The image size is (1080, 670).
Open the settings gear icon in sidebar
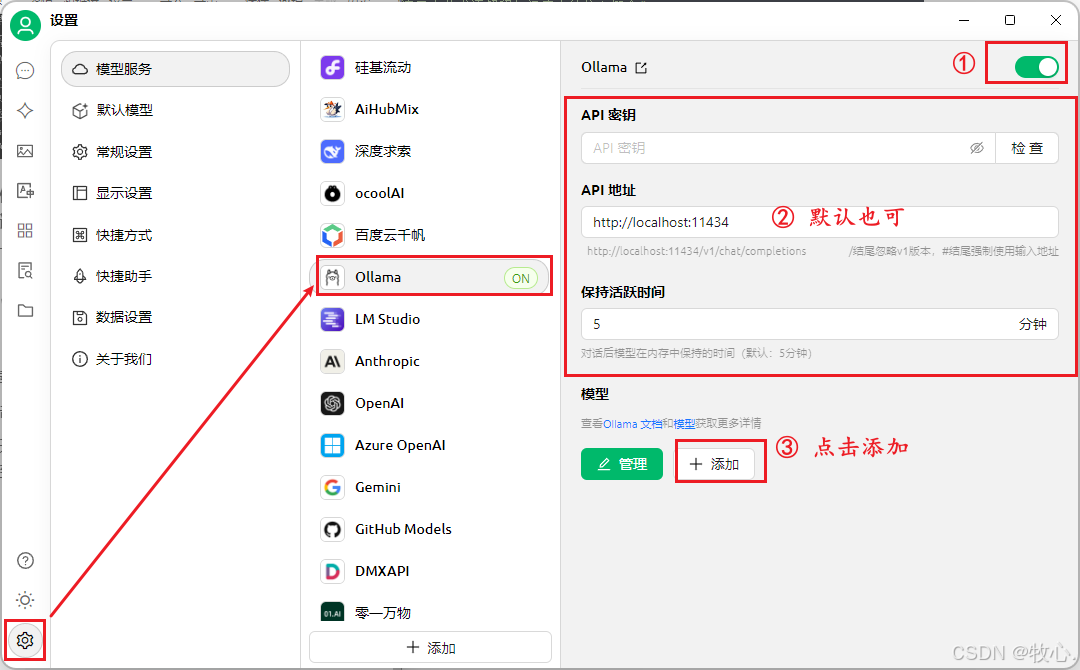pos(25,640)
